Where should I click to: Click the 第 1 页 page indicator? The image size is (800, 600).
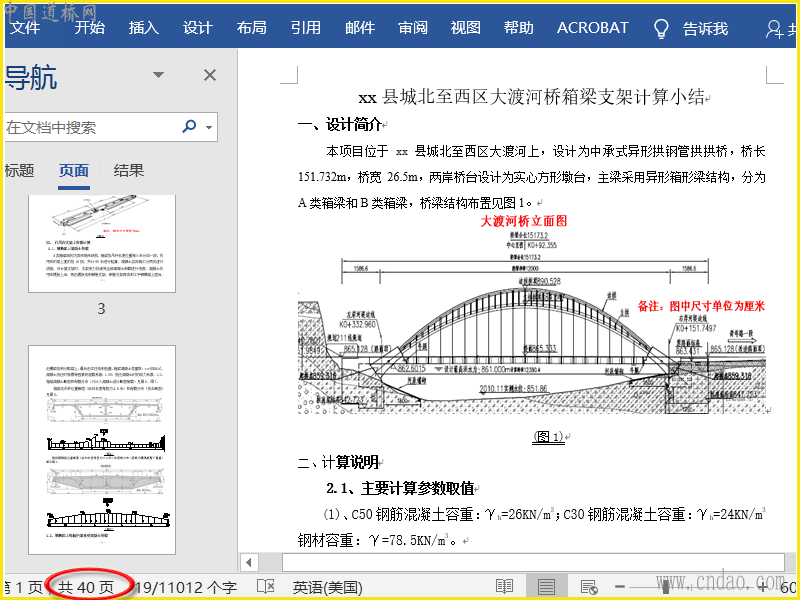(x=23, y=587)
